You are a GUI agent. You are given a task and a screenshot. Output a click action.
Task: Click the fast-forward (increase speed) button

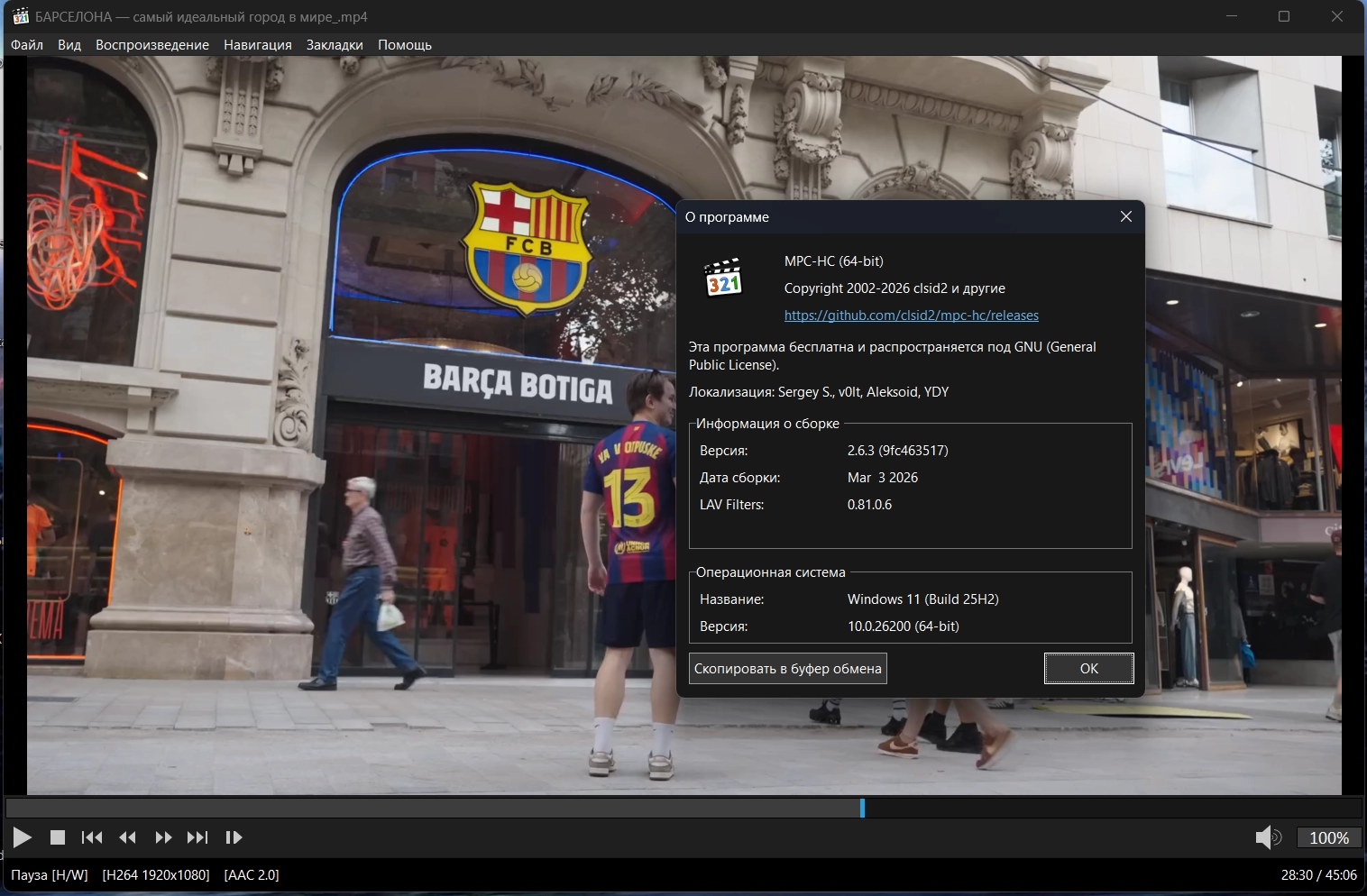point(163,837)
